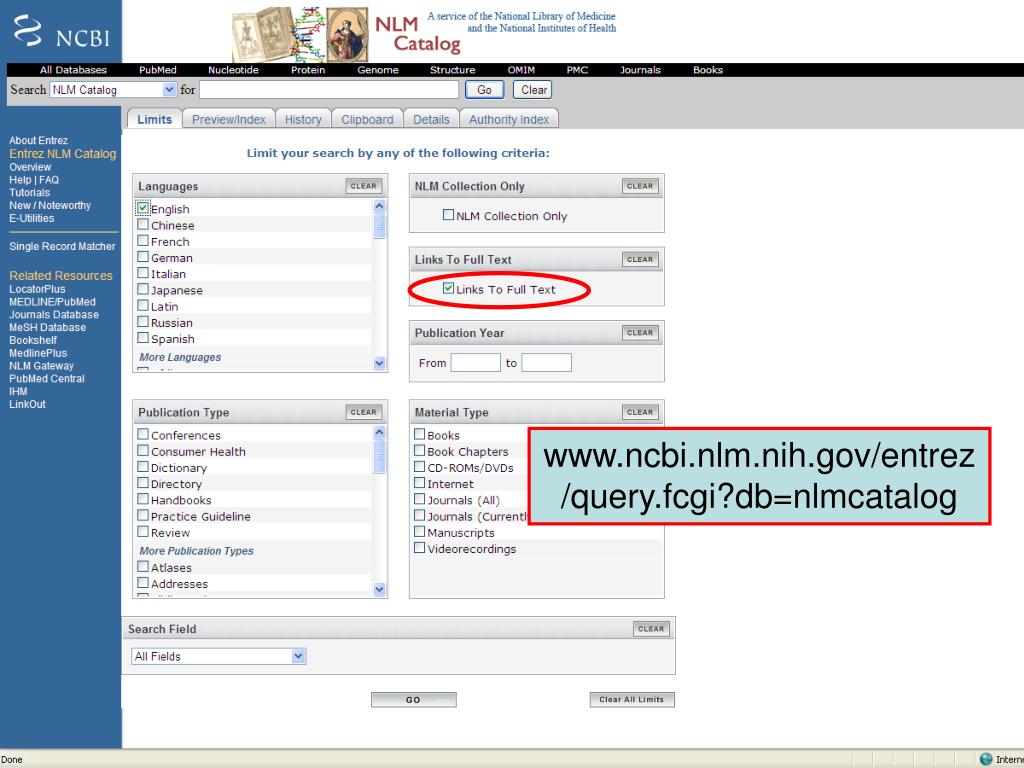Open PMC in top menu bar
The height and width of the screenshot is (768, 1024).
click(577, 70)
